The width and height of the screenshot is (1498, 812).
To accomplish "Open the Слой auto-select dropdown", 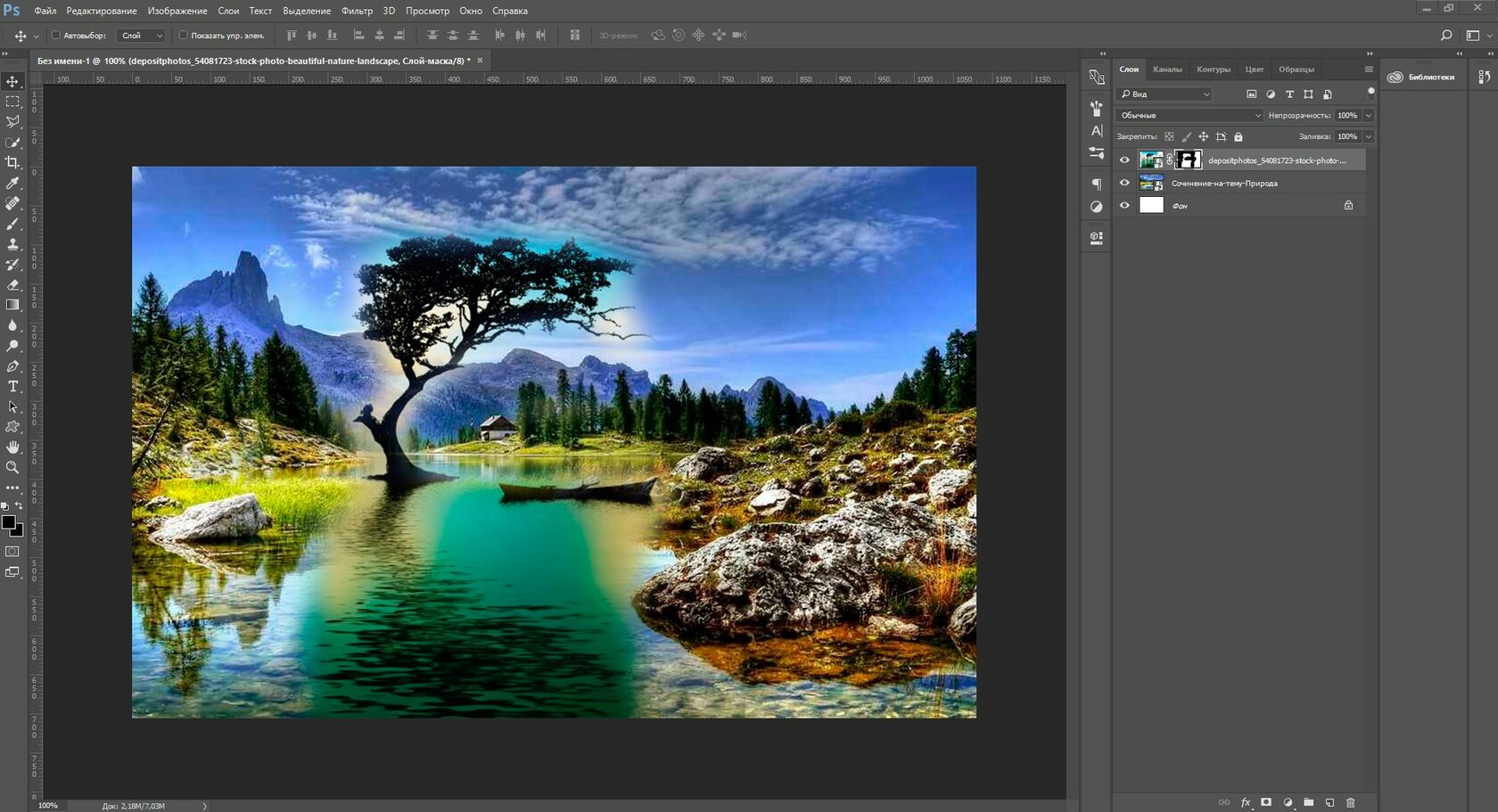I will point(142,36).
